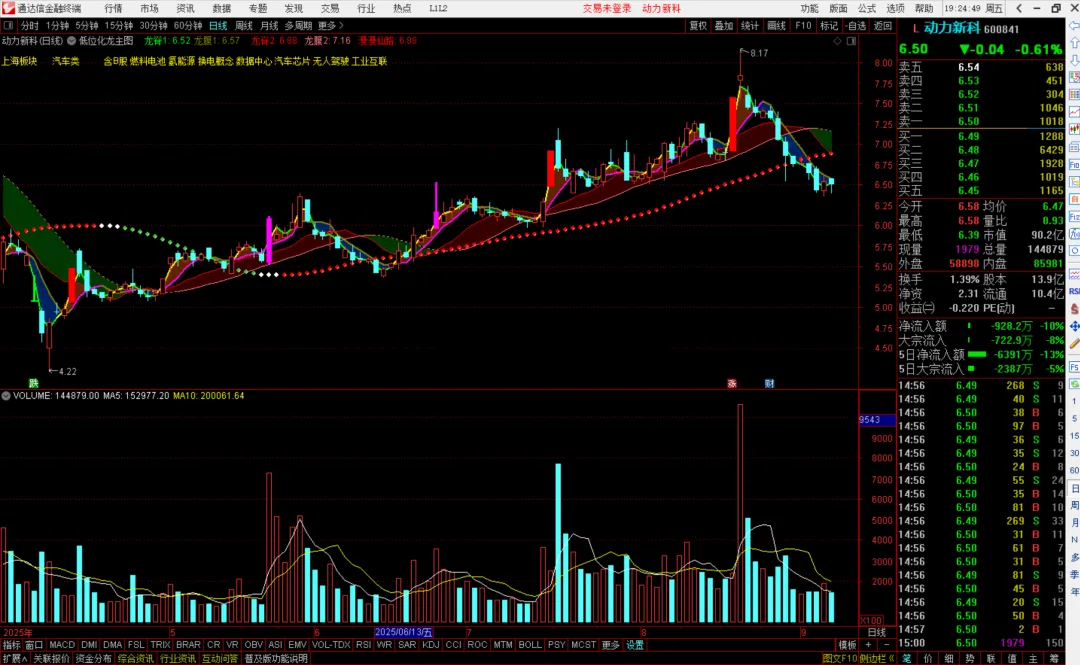Click the back arrow in title bar
The image size is (1080, 665).
pos(1019,8)
